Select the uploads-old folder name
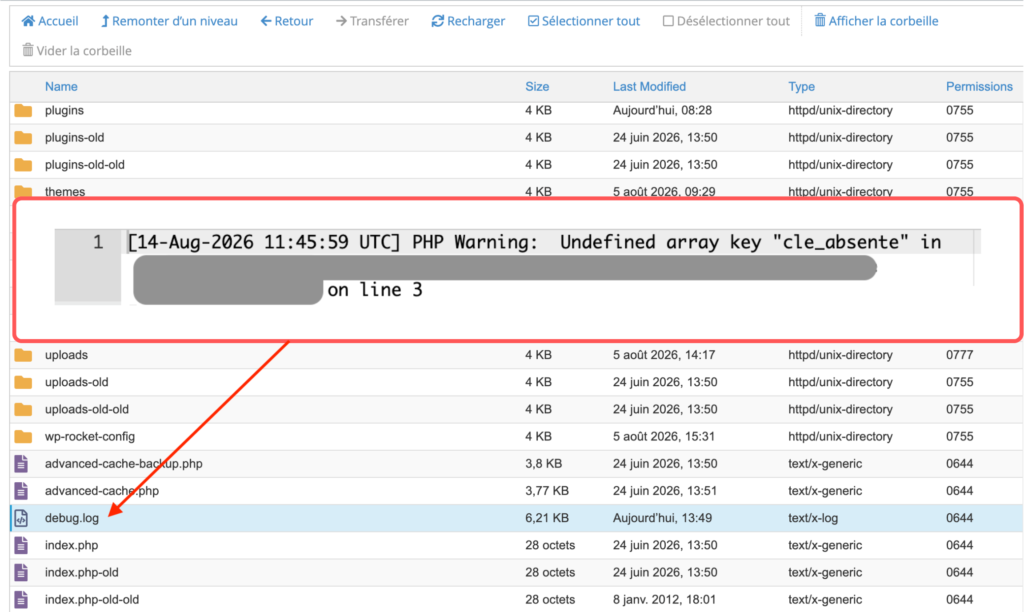 coord(76,382)
